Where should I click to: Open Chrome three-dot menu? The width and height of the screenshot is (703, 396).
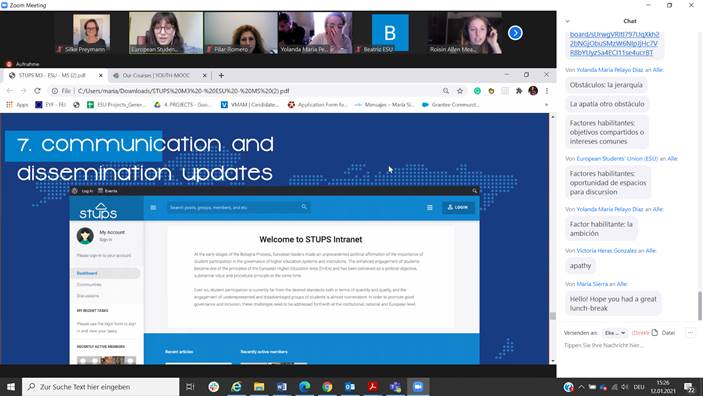547,91
